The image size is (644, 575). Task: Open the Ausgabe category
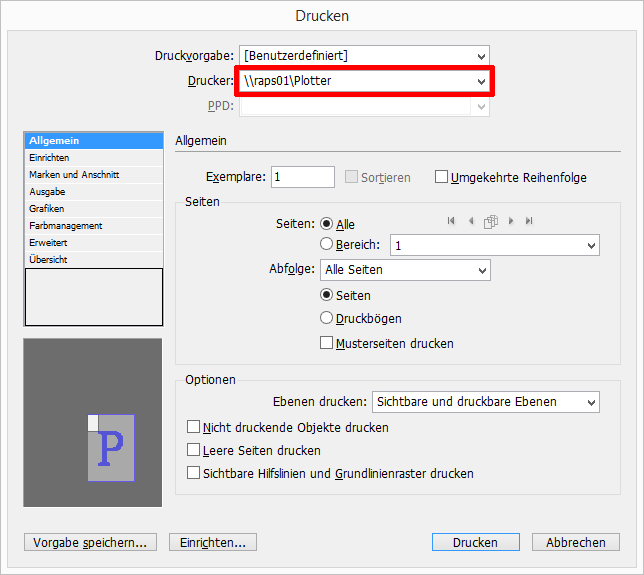coord(94,192)
